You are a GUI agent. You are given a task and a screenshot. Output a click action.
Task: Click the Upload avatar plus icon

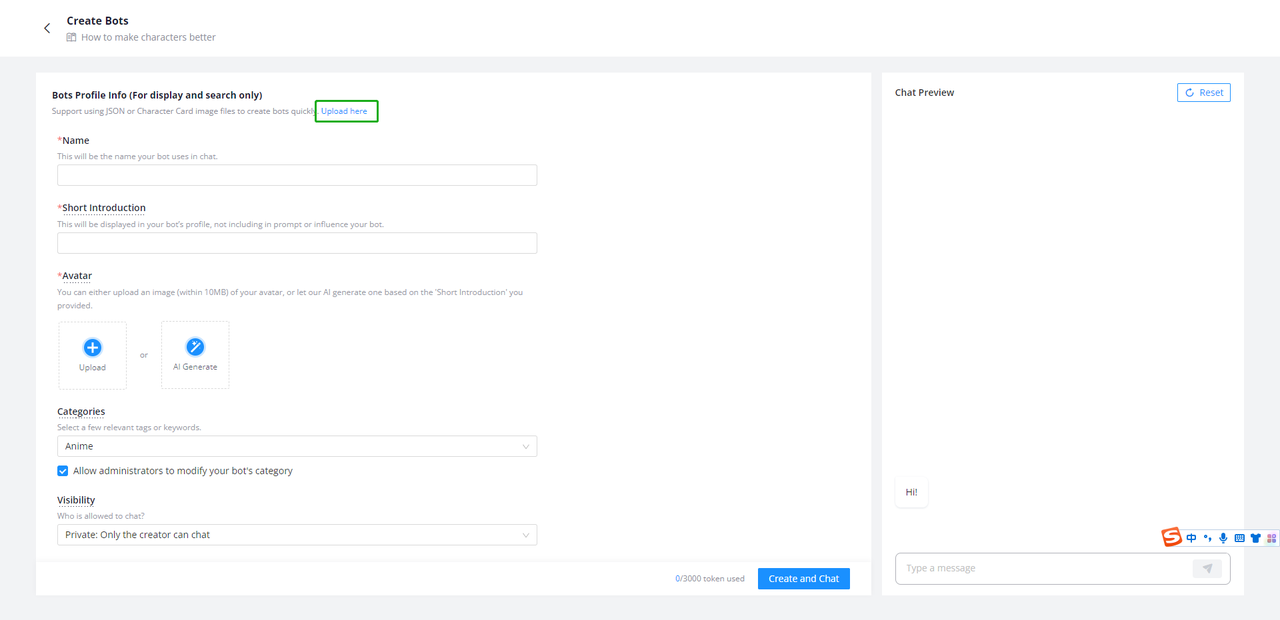click(92, 348)
